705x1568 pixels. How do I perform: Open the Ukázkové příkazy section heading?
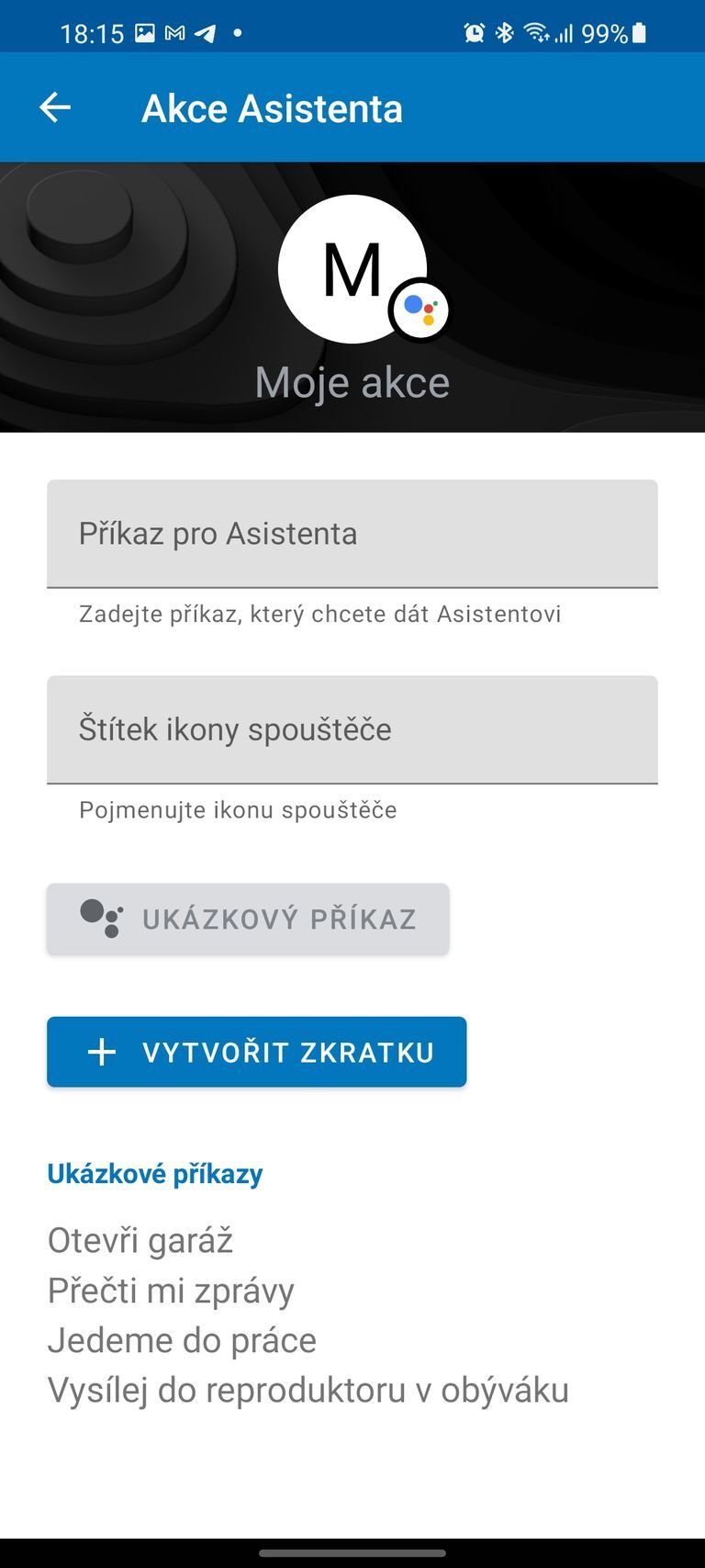154,1173
